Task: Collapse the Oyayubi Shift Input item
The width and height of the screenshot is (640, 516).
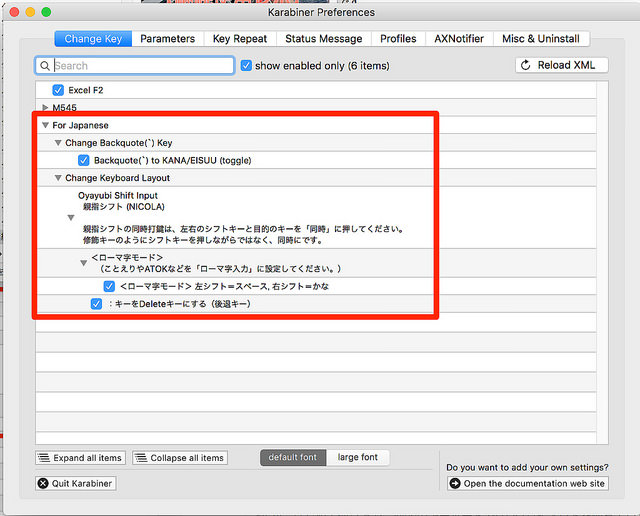Action: pos(71,218)
